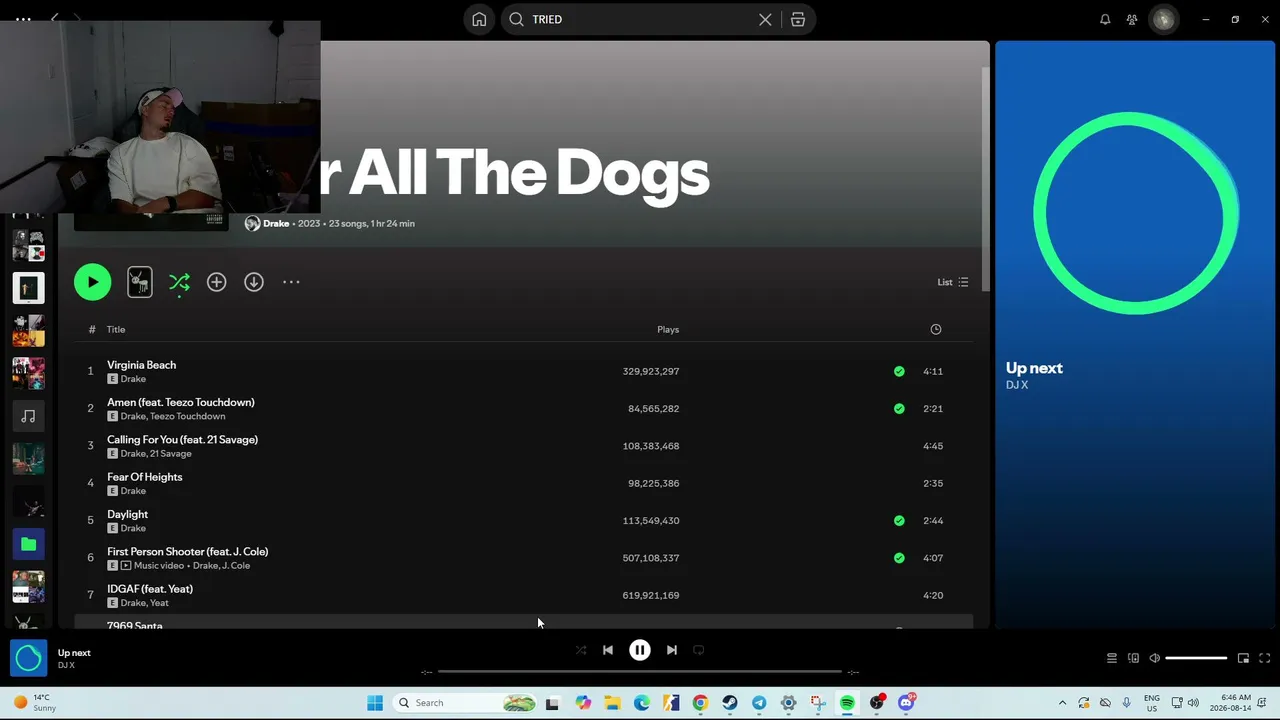Open the notifications bell
The height and width of the screenshot is (720, 1280).
[x=1105, y=19]
